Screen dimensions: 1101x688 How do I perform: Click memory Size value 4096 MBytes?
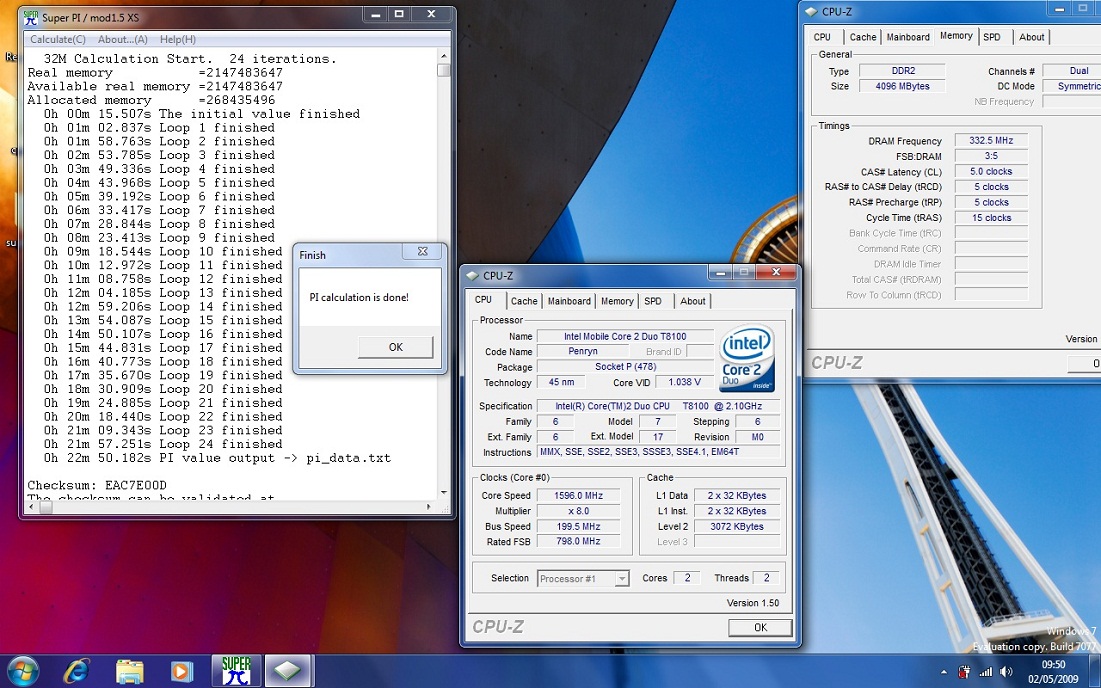tap(902, 86)
